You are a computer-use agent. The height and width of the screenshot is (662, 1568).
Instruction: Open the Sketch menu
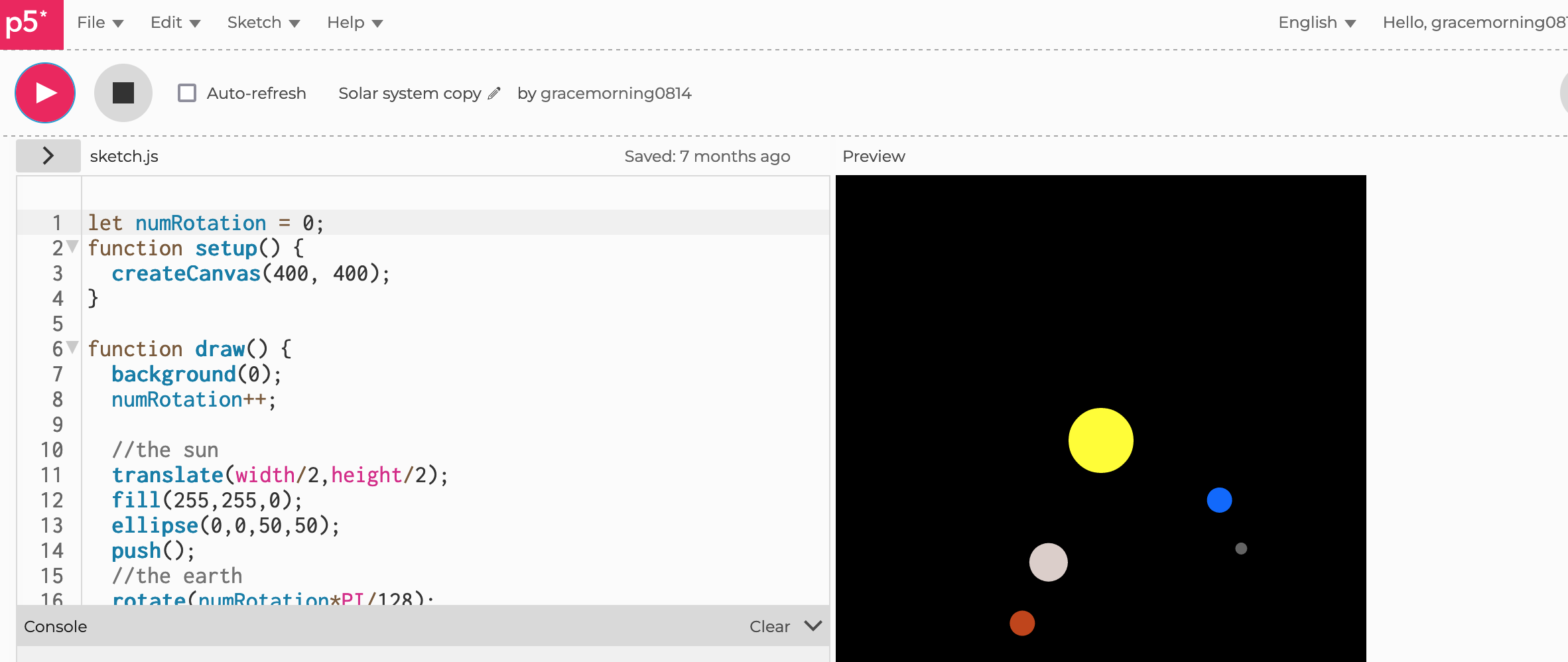click(x=263, y=22)
